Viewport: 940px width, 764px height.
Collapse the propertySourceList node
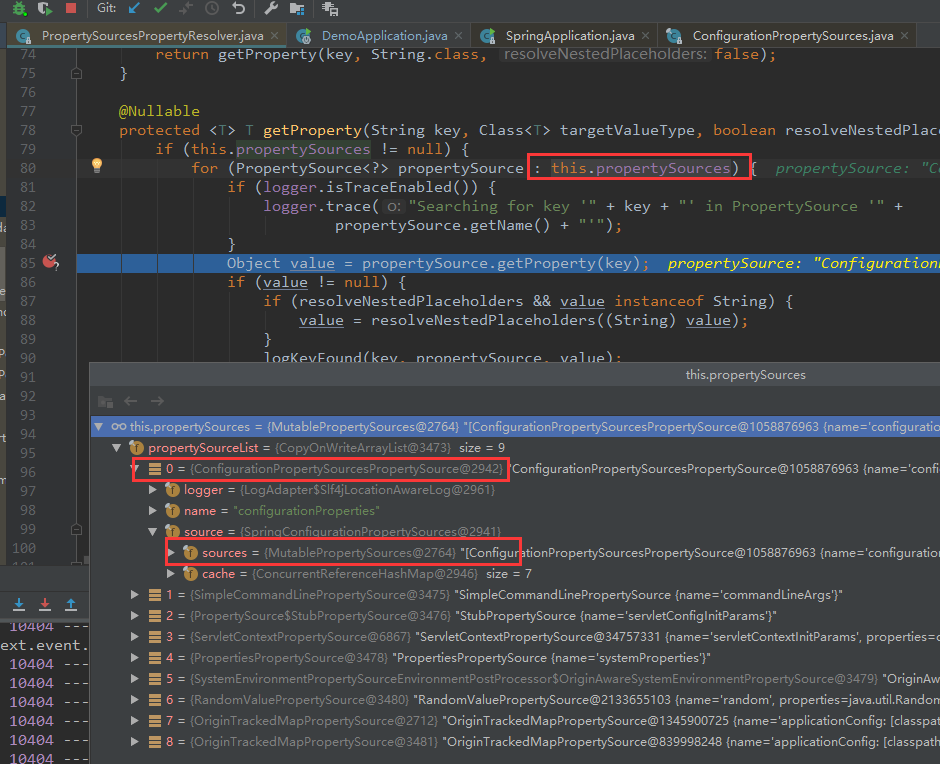[x=117, y=447]
